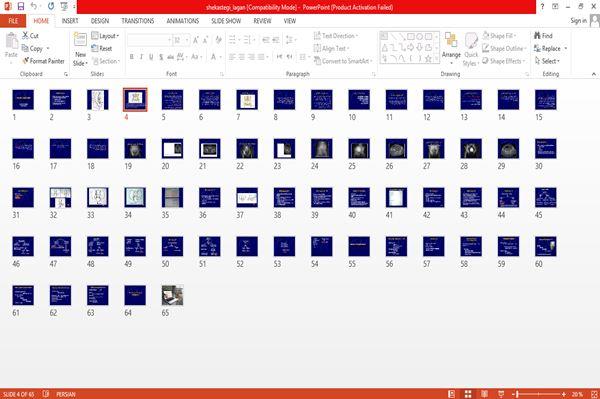Click the spell check icon in status bar

pyautogui.click(x=46, y=394)
